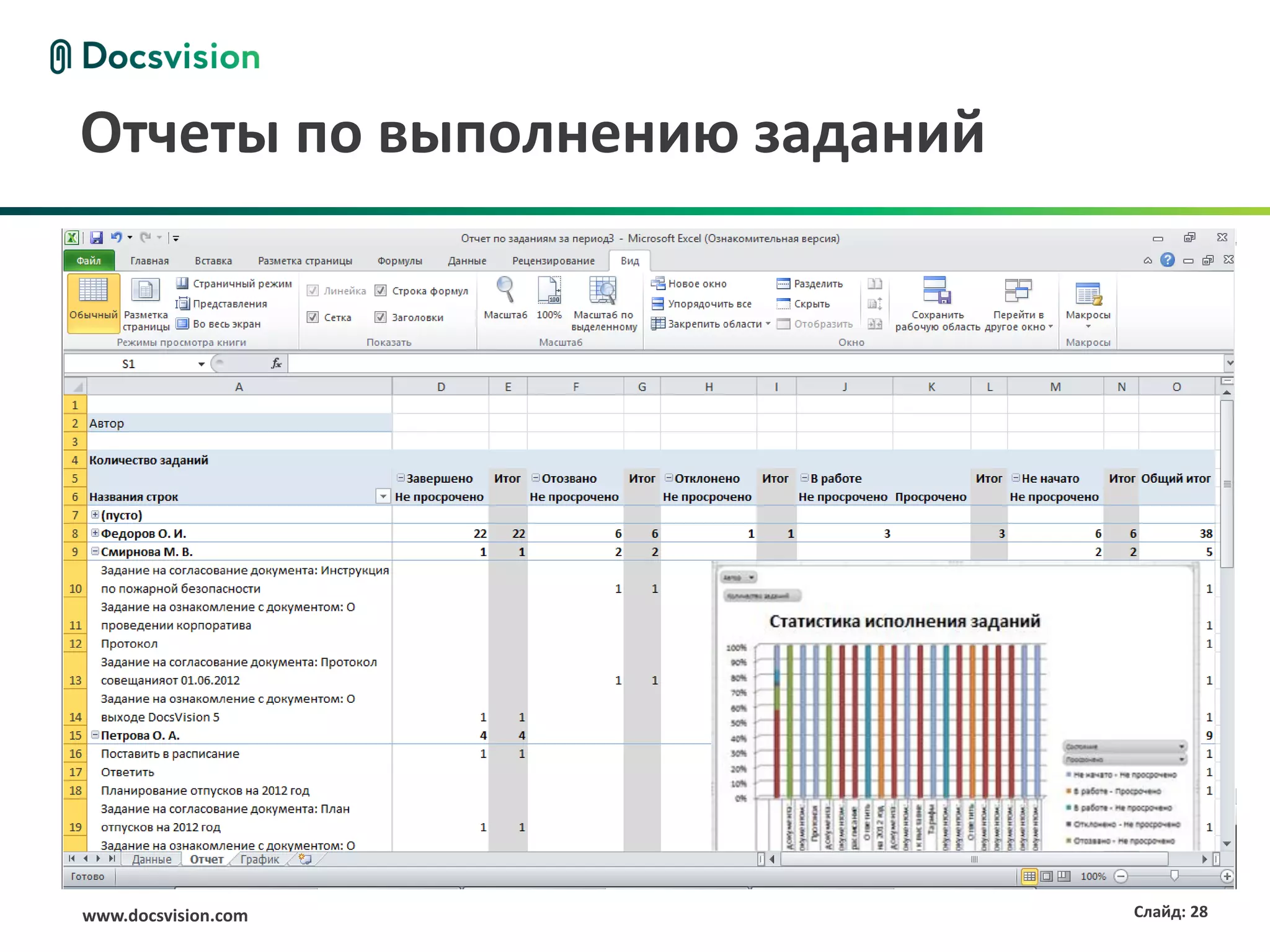
Task: Click Разделить window split
Action: coord(810,283)
